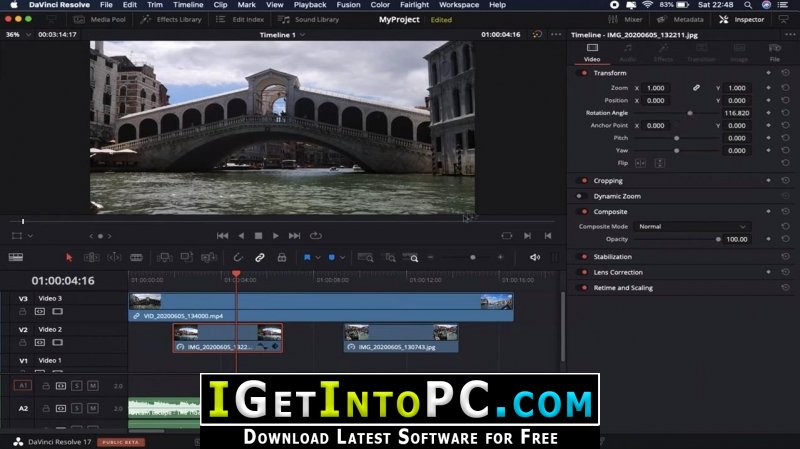The image size is (800, 449).
Task: Open the Fusion menu
Action: point(348,5)
